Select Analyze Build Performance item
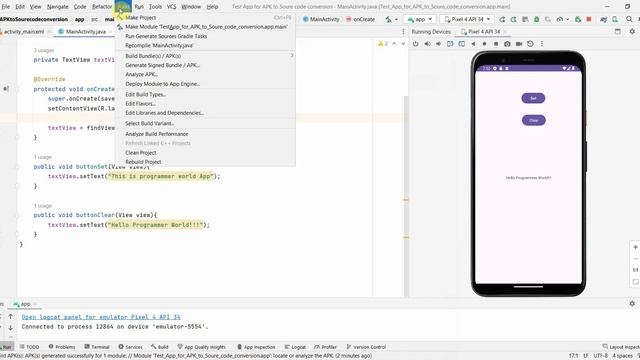The width and height of the screenshot is (640, 360). 205,134
